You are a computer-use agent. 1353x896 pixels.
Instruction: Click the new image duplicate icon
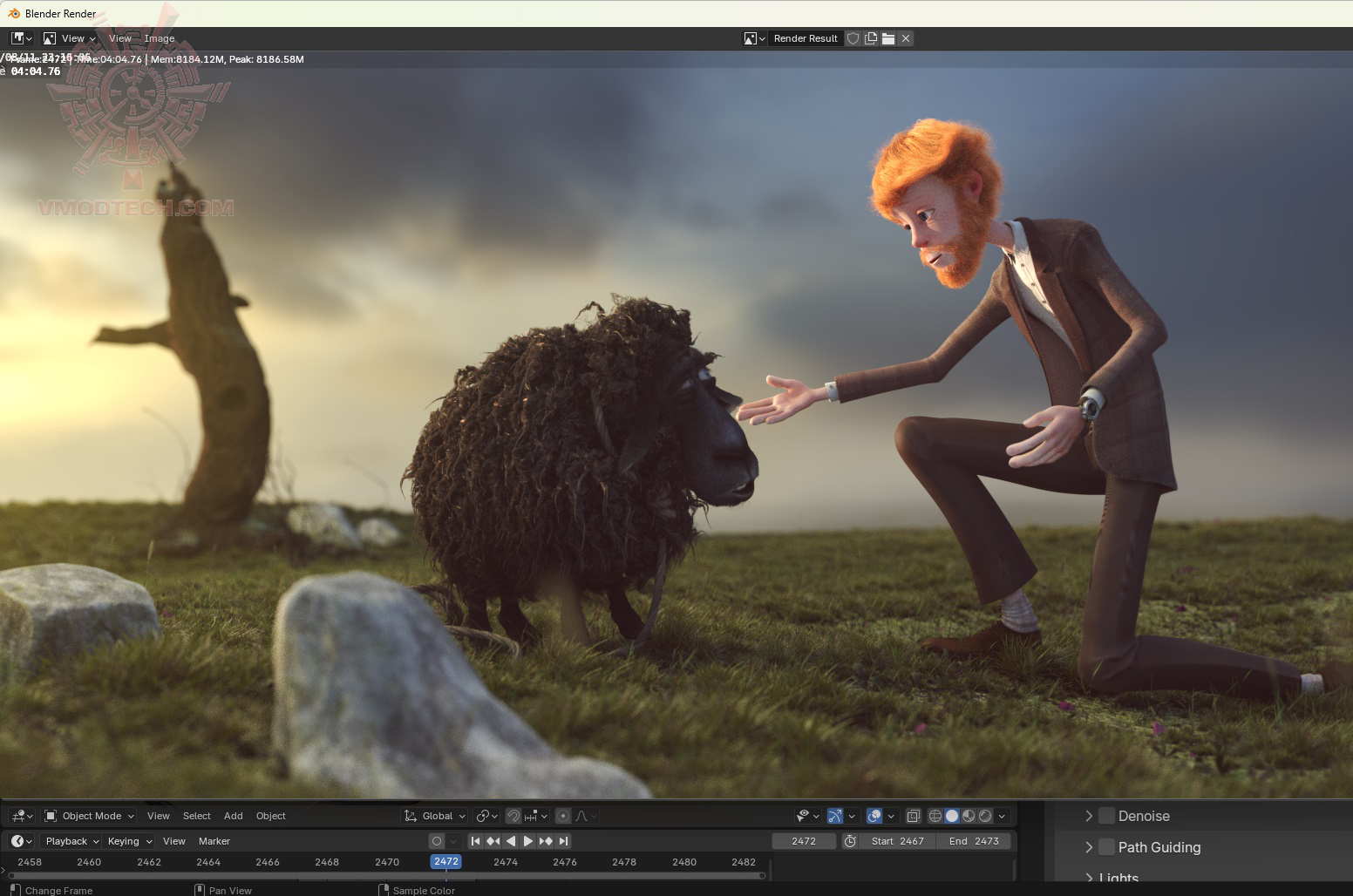tap(871, 38)
